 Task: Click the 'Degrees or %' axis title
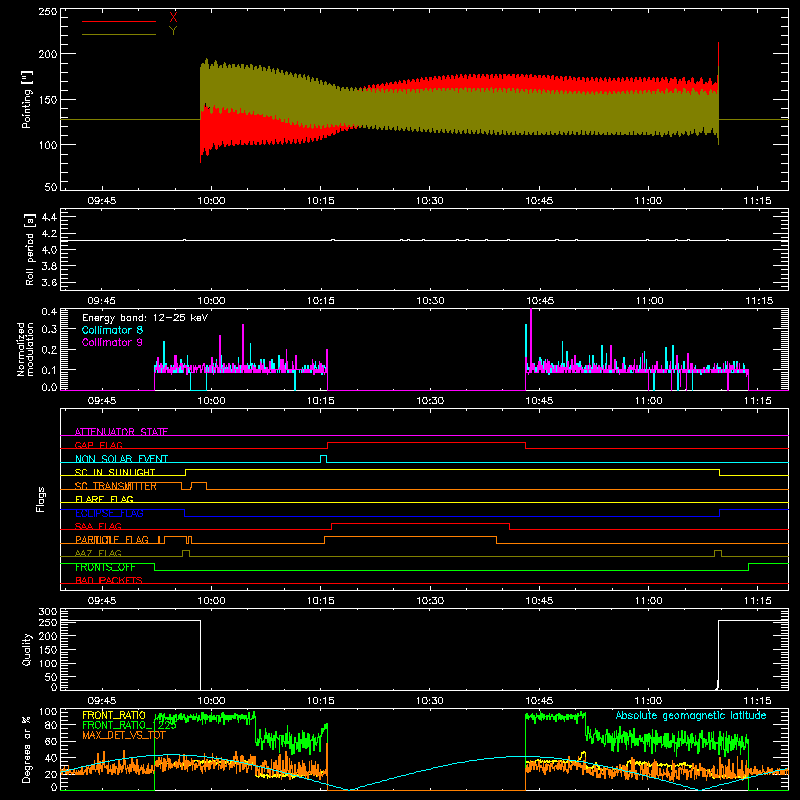click(x=27, y=749)
